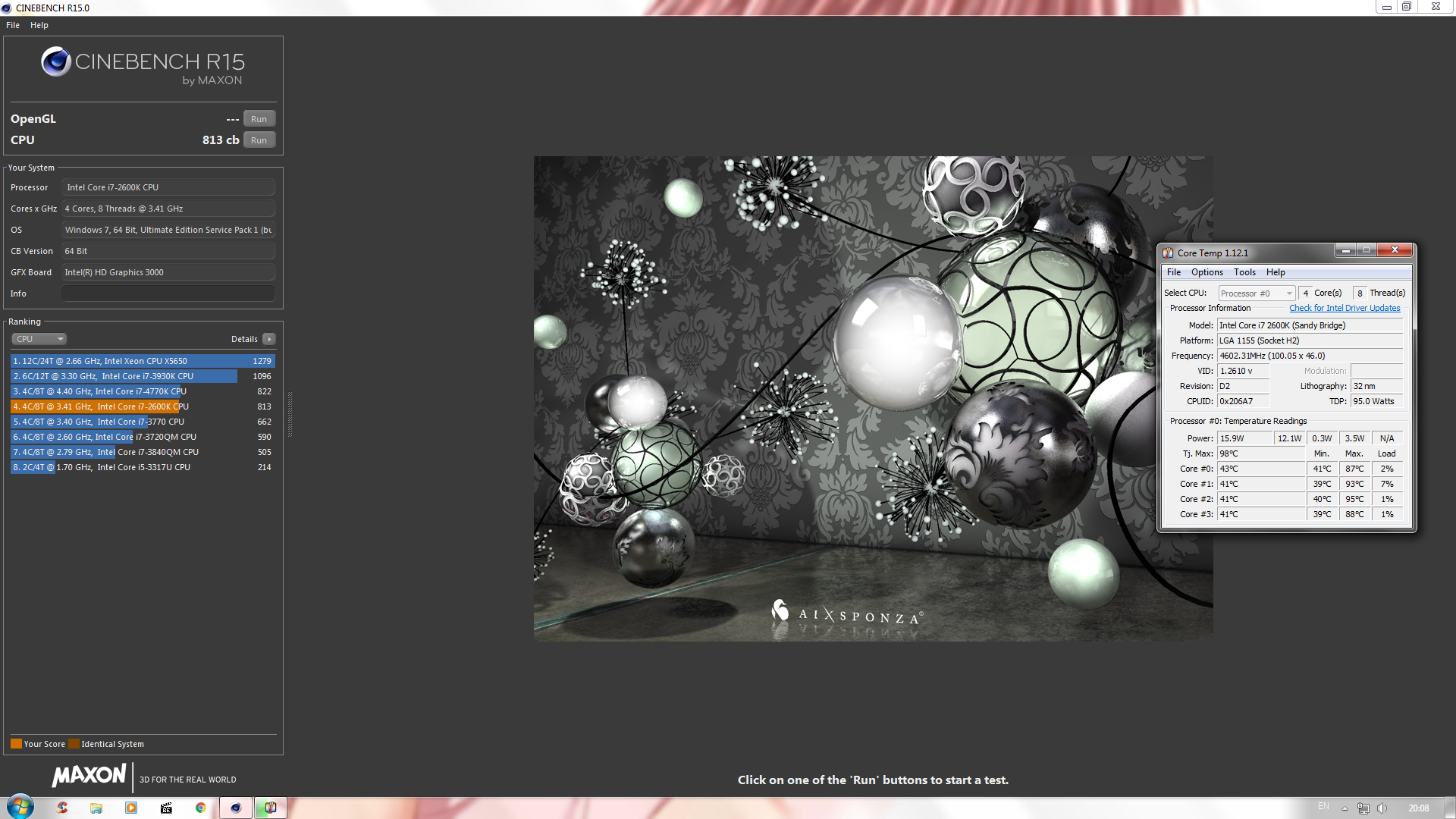1456x819 pixels.
Task: Open Google Chrome from taskbar
Action: click(200, 808)
